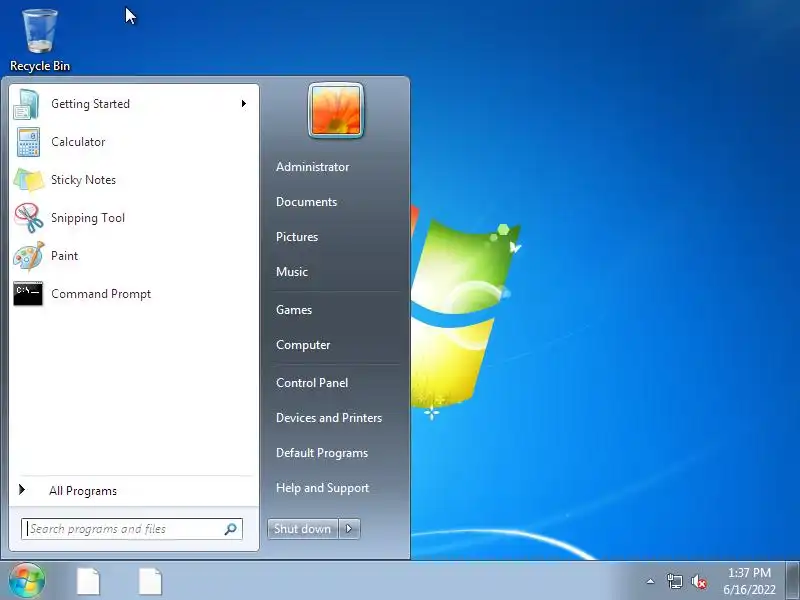Open Documents from Start menu

(307, 202)
